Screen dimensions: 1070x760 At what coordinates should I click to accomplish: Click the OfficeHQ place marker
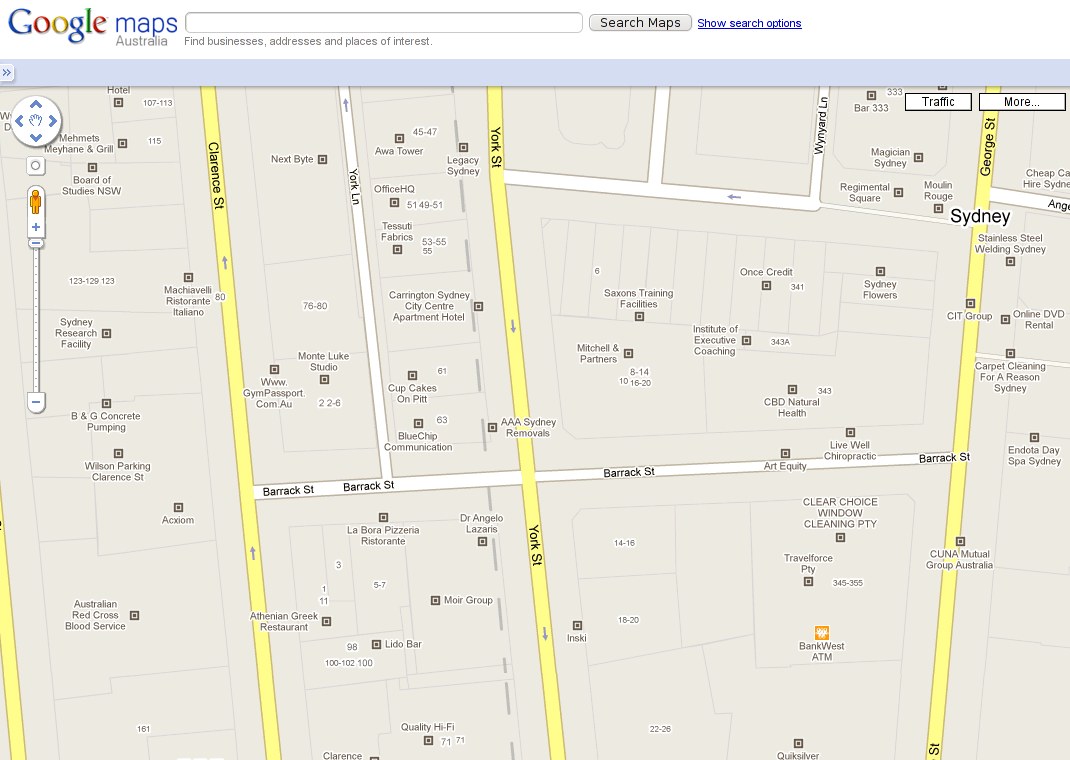pos(394,203)
